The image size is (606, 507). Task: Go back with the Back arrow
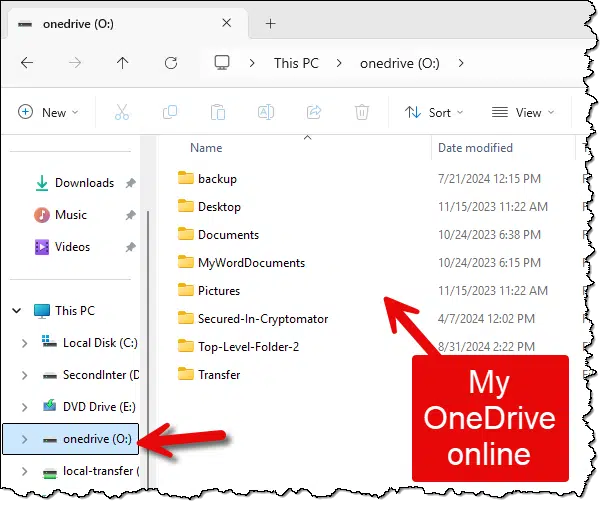tap(27, 63)
